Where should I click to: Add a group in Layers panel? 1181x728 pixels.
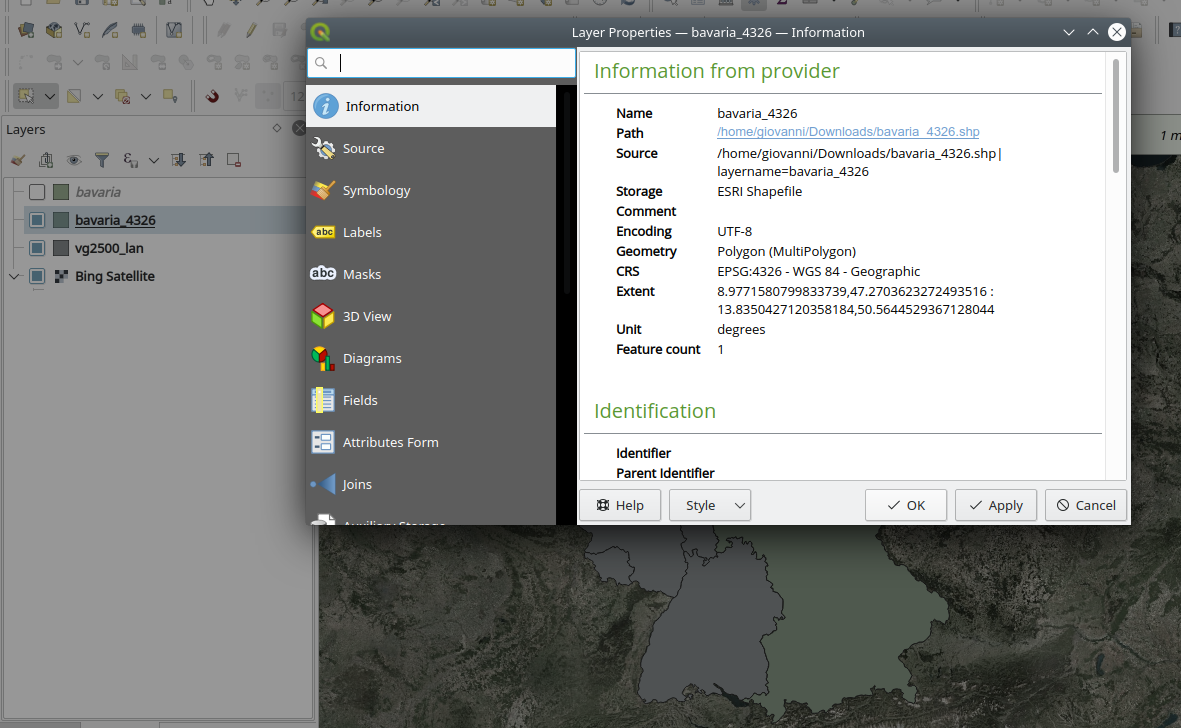coord(46,160)
